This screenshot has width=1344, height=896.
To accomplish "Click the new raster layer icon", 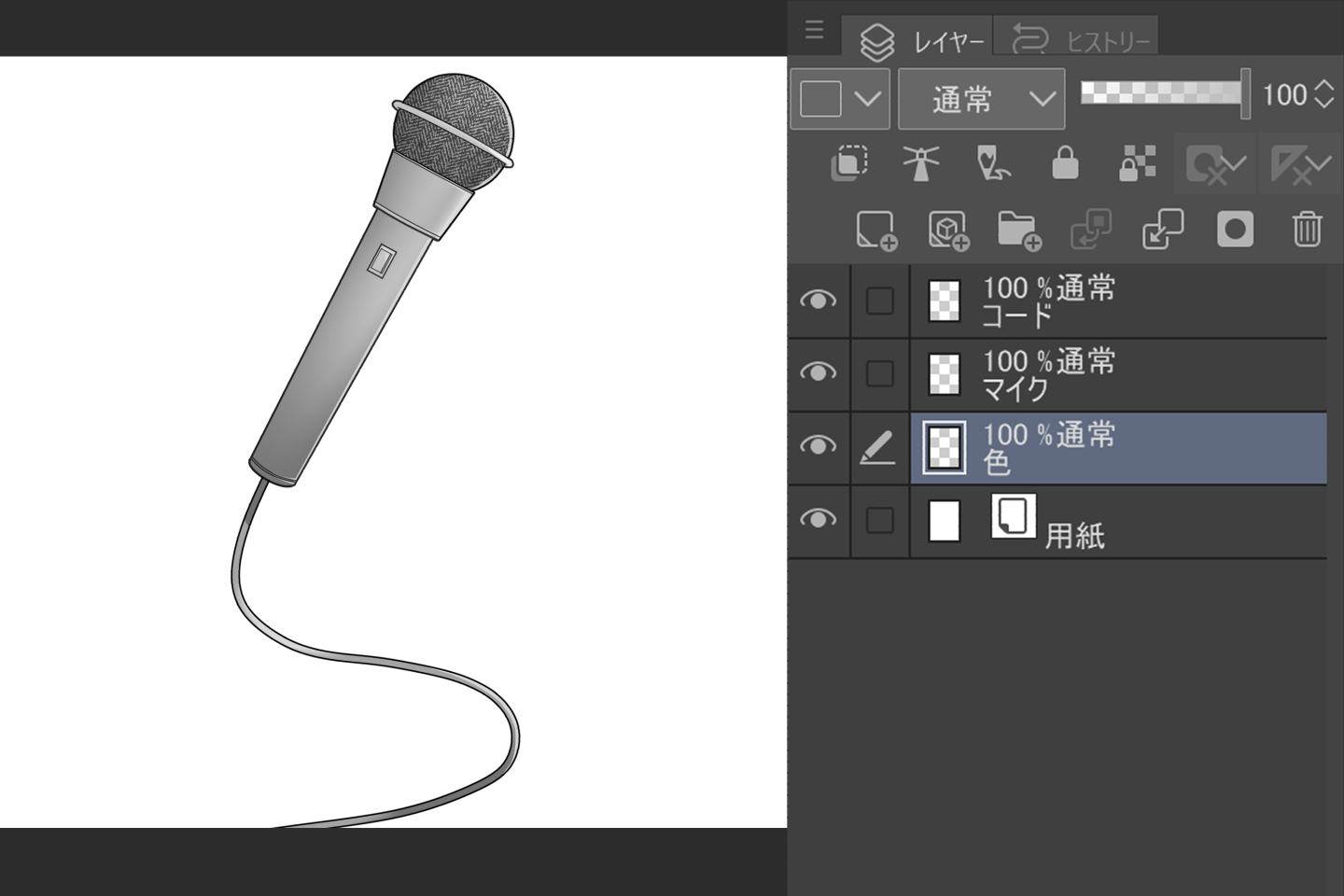I will click(x=875, y=230).
